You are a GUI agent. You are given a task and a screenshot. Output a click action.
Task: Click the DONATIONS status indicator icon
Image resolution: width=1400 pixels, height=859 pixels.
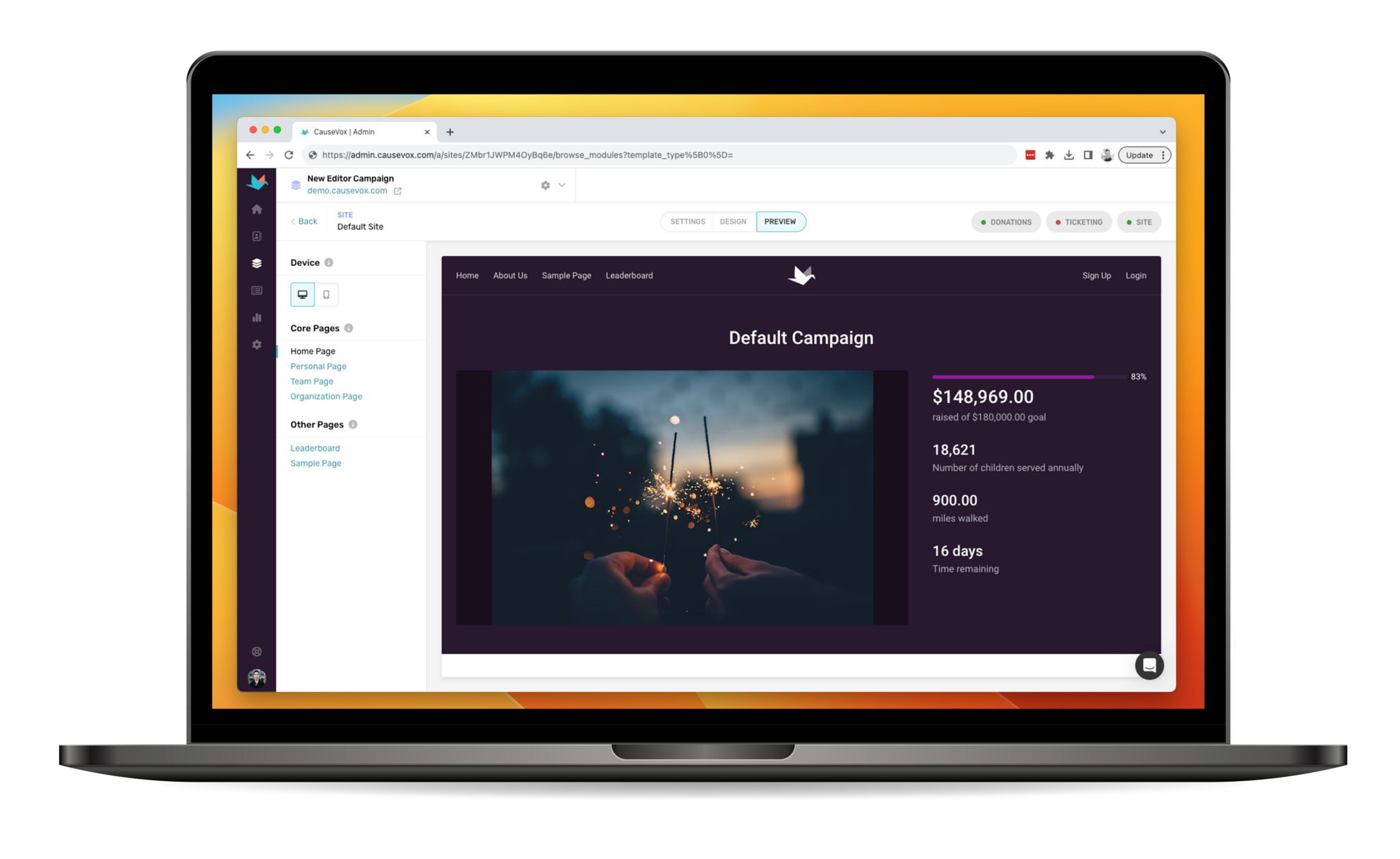tap(984, 221)
